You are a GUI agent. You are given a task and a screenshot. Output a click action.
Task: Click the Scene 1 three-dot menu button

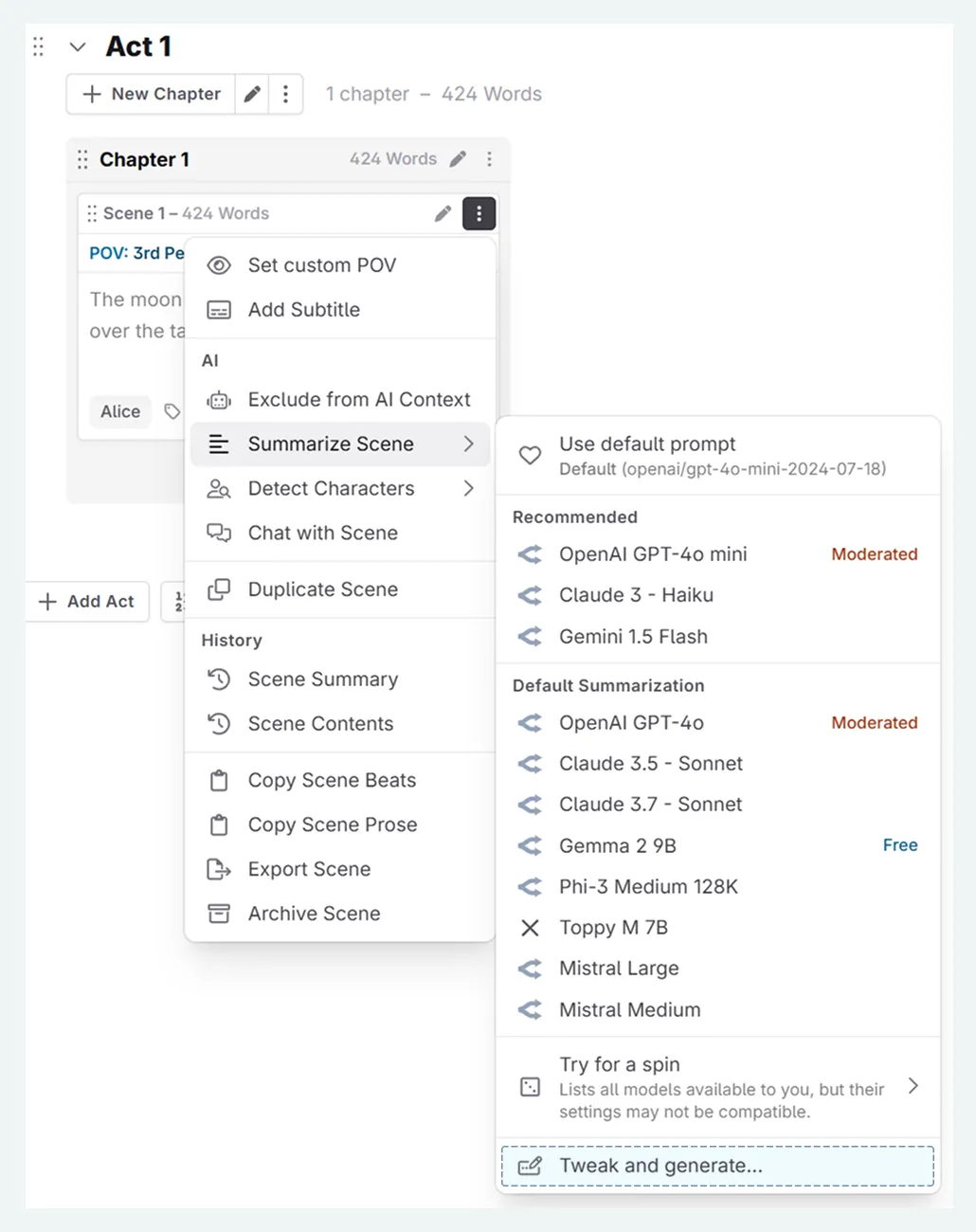479,214
